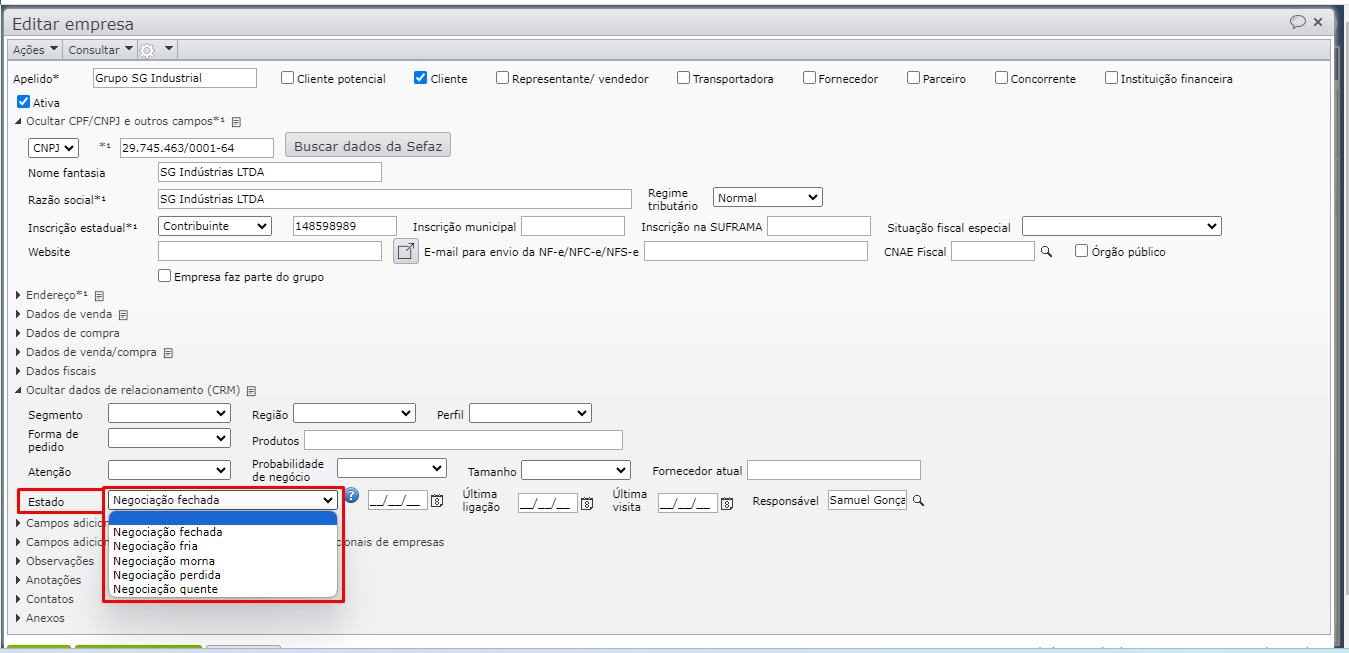Screen dimensions: 1349x653
Task: Open Regime tributário dropdown showing Normal
Action: click(767, 198)
